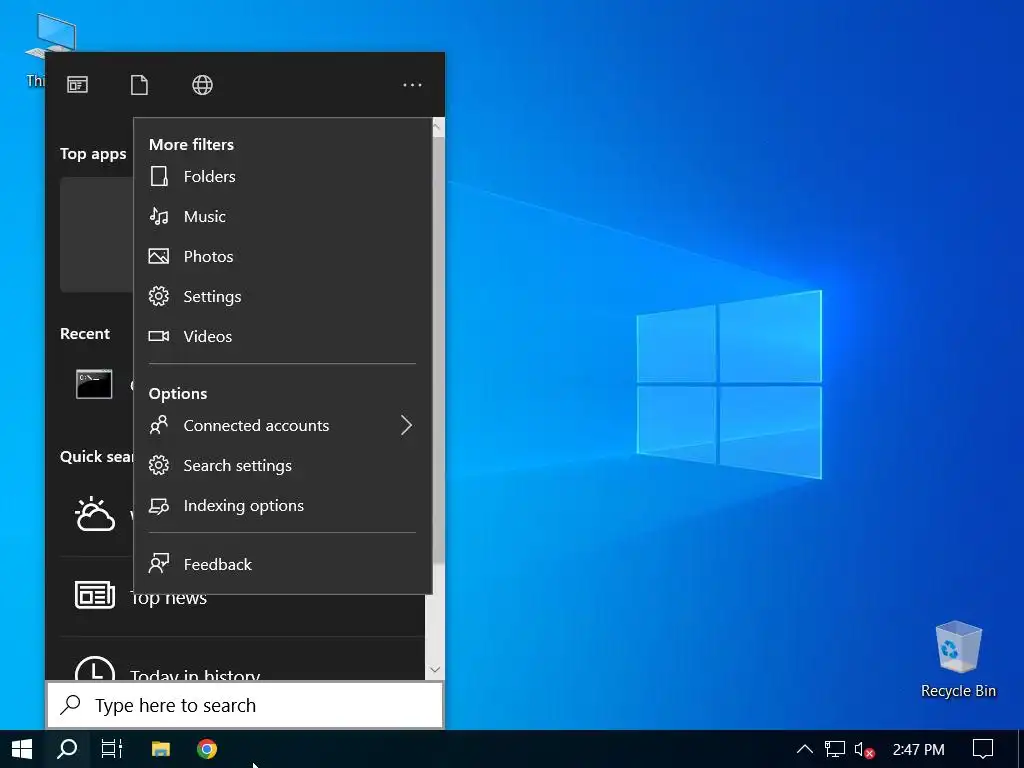Click the network status tray icon
The height and width of the screenshot is (768, 1024).
(x=835, y=749)
